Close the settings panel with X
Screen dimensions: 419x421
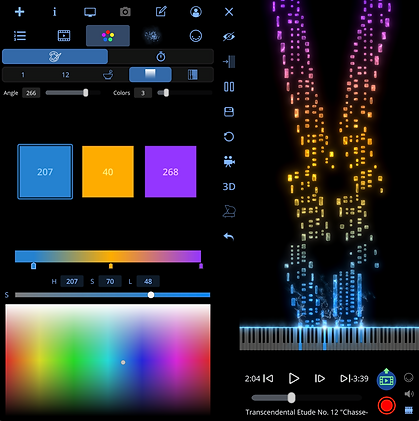229,12
